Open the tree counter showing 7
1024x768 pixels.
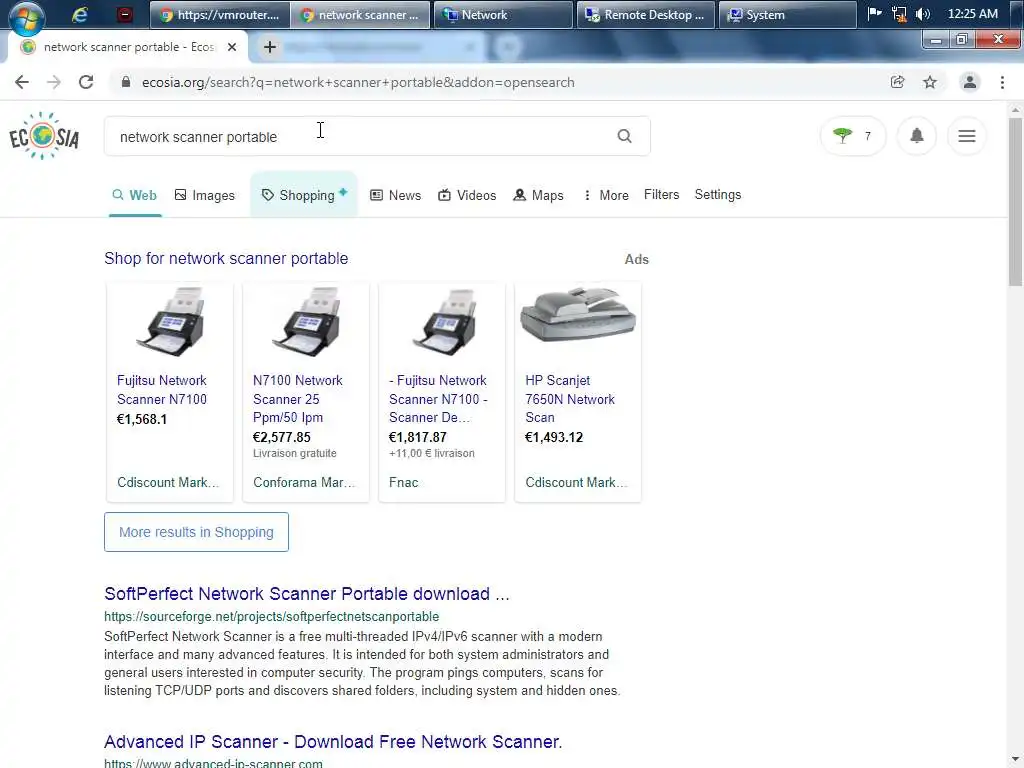point(853,136)
